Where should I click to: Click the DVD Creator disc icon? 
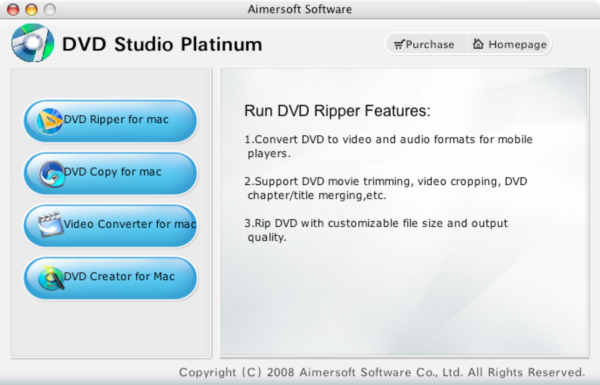coord(51,278)
